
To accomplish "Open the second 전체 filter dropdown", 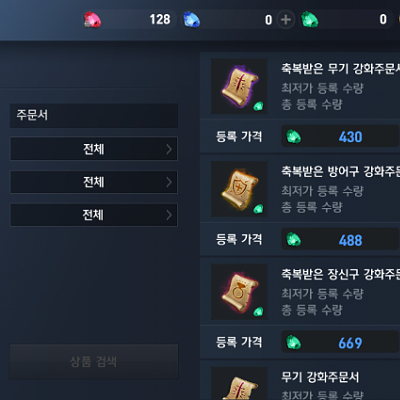I will coord(94,182).
